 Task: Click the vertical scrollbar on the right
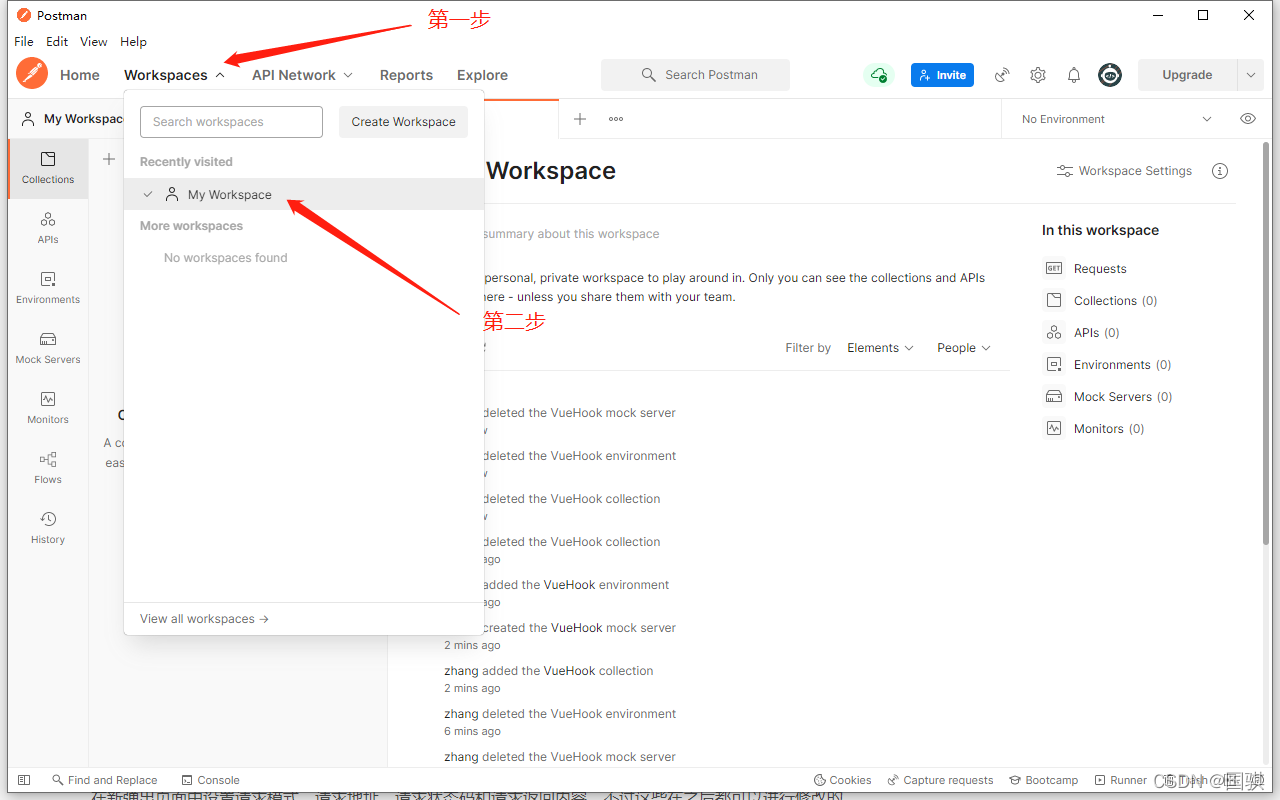click(x=1267, y=343)
